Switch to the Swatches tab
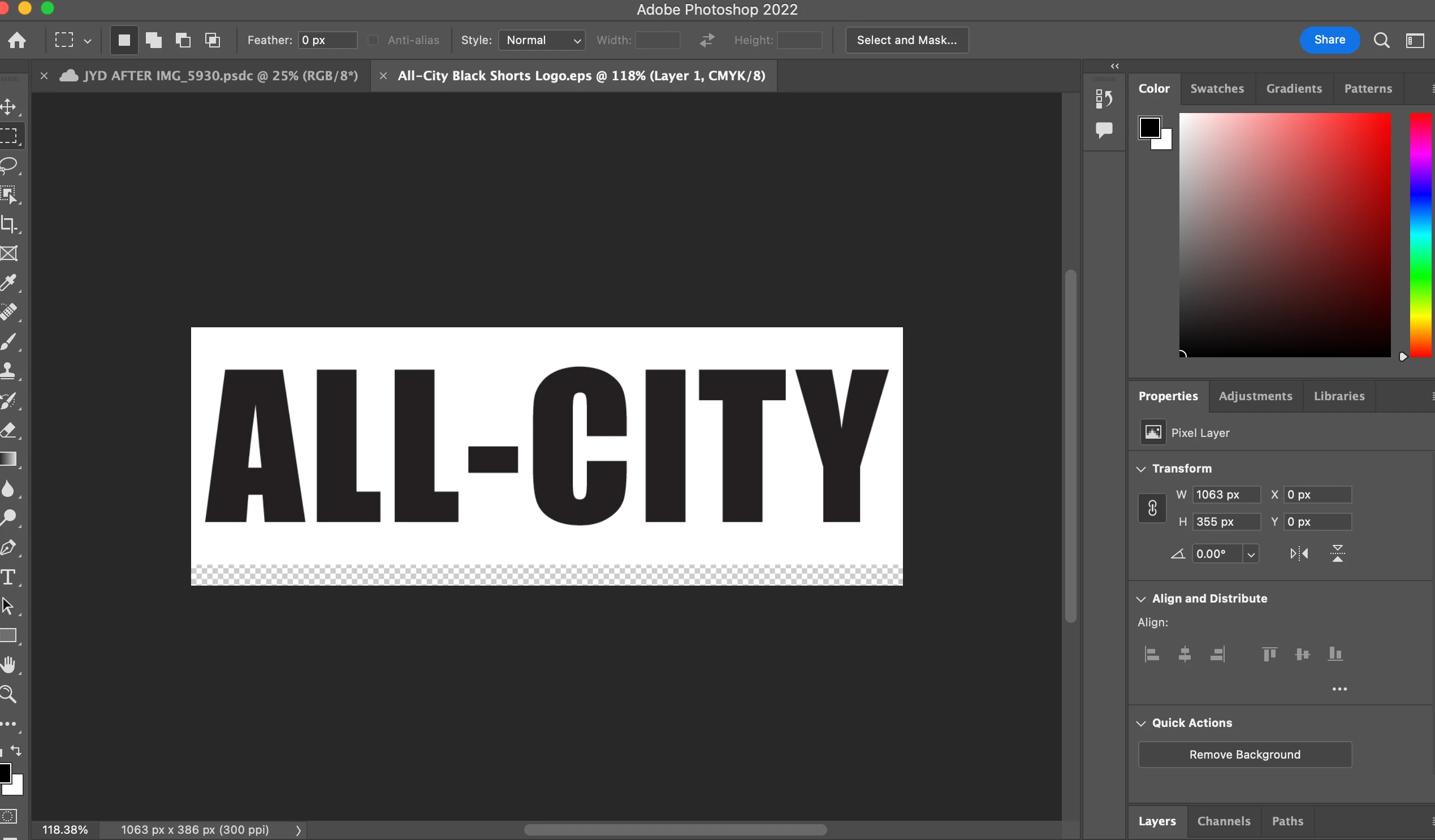Viewport: 1435px width, 840px height. [1217, 88]
